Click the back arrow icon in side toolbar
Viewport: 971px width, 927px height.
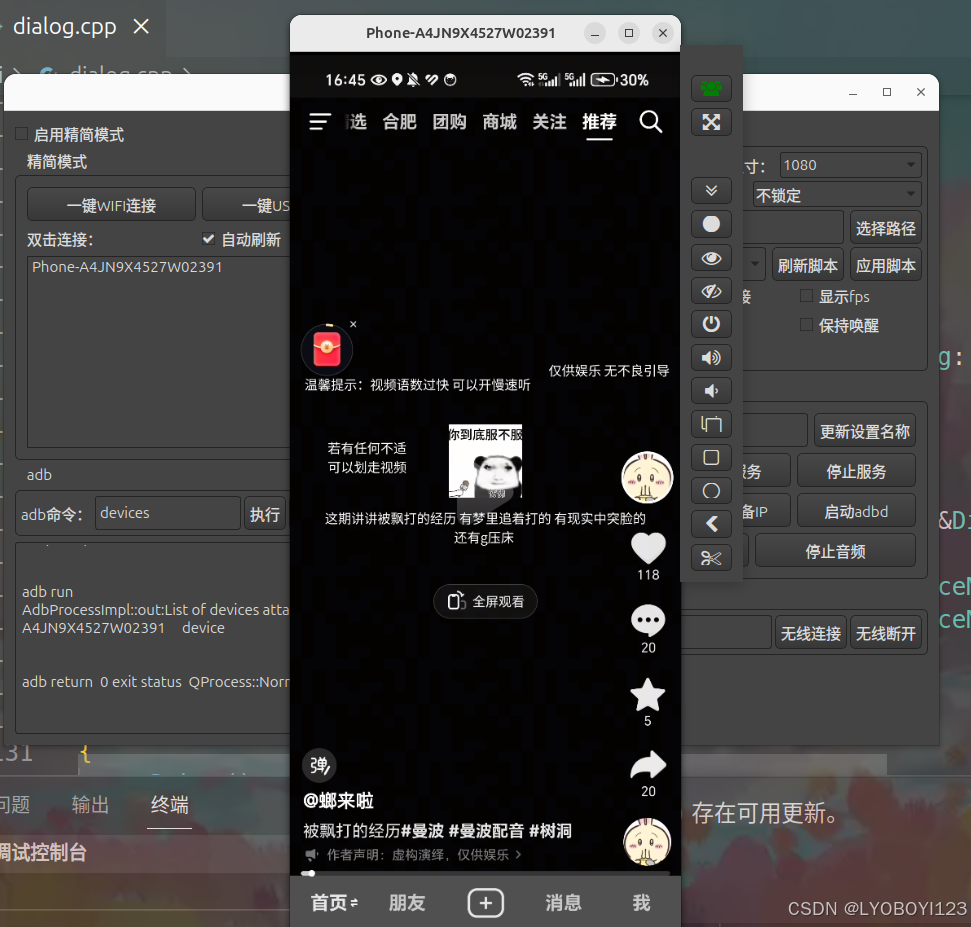[x=711, y=524]
